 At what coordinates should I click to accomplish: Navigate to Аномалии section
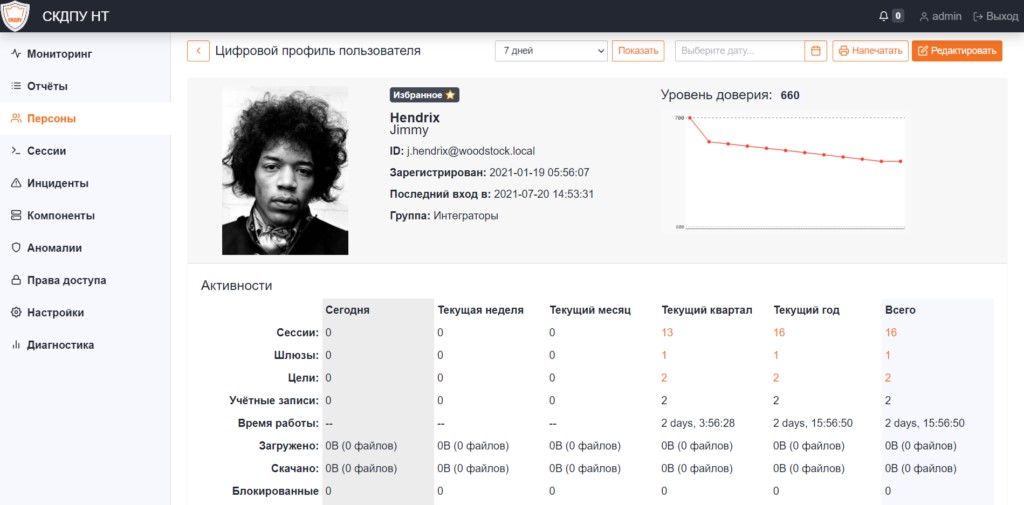coord(54,248)
